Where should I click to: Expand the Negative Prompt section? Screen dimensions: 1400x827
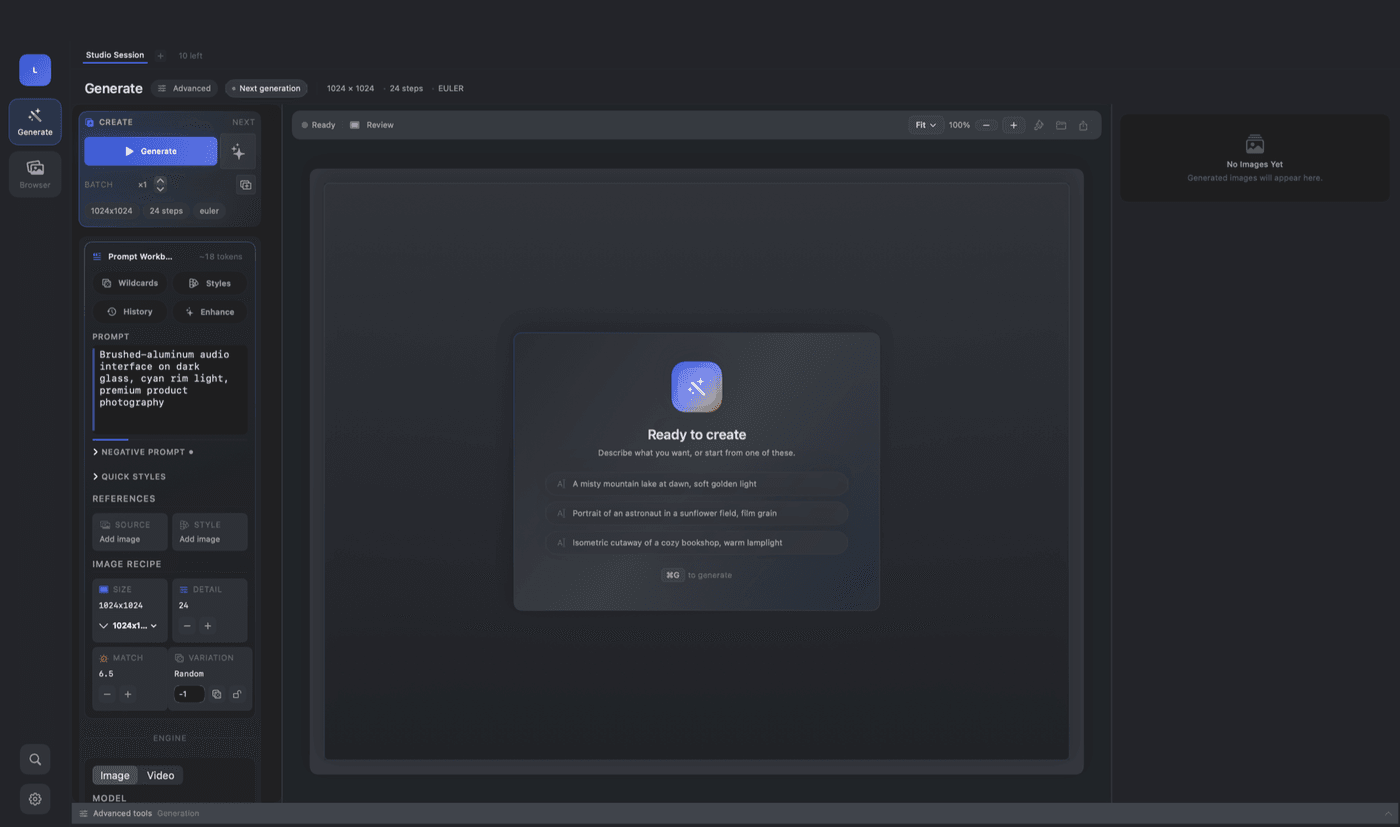143,452
